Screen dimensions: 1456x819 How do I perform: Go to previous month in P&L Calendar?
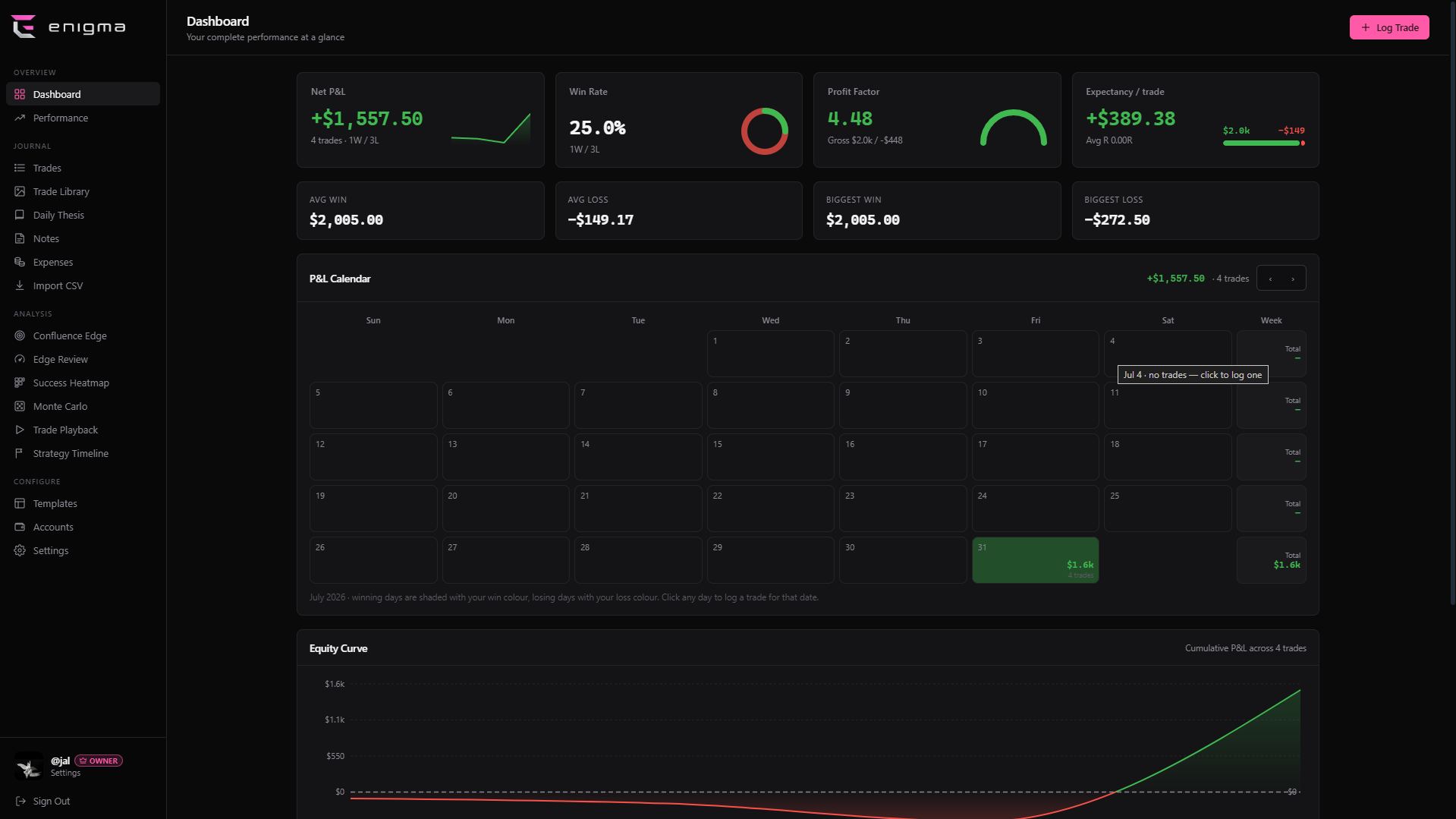[x=1270, y=279]
